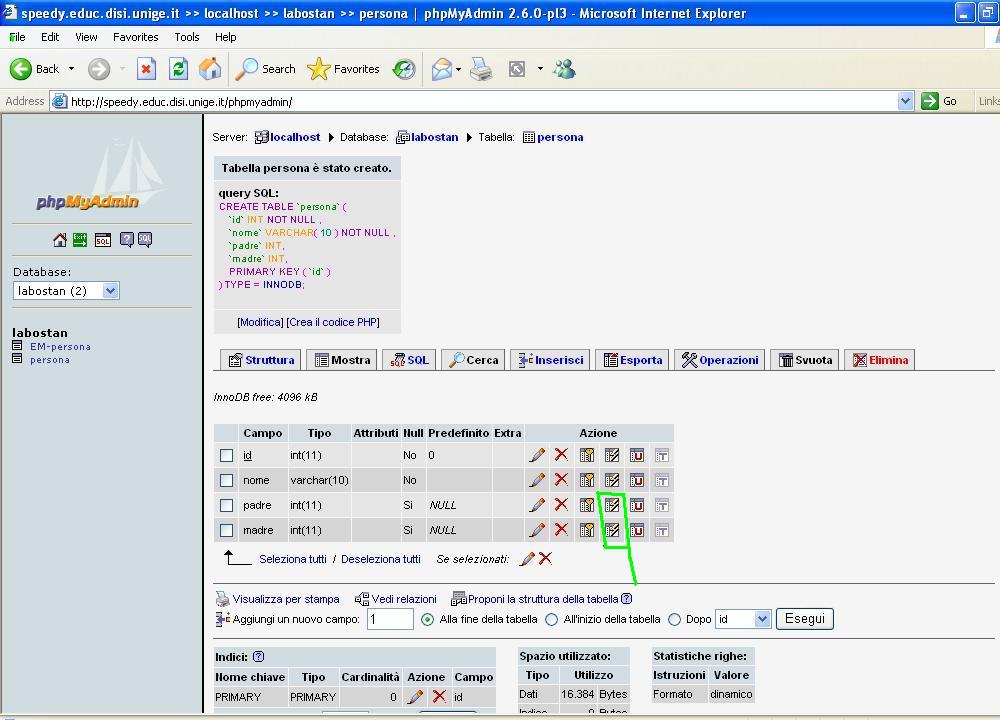
Task: Delete the padre field with its red X
Action: click(x=561, y=505)
